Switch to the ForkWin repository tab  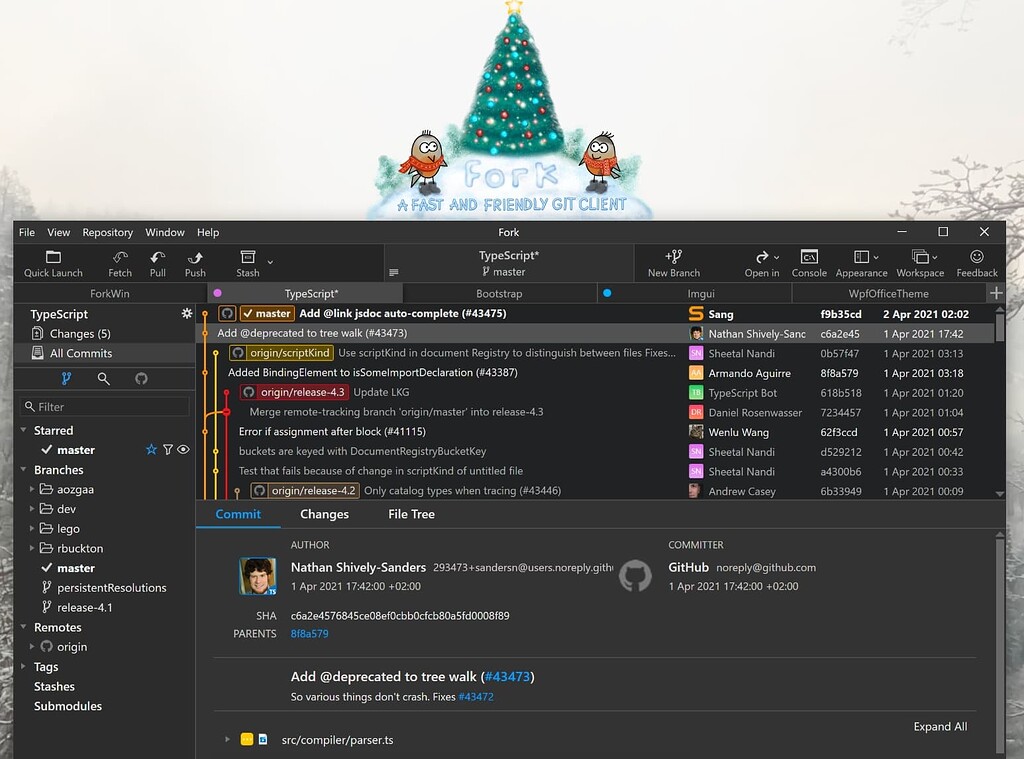tap(110, 293)
